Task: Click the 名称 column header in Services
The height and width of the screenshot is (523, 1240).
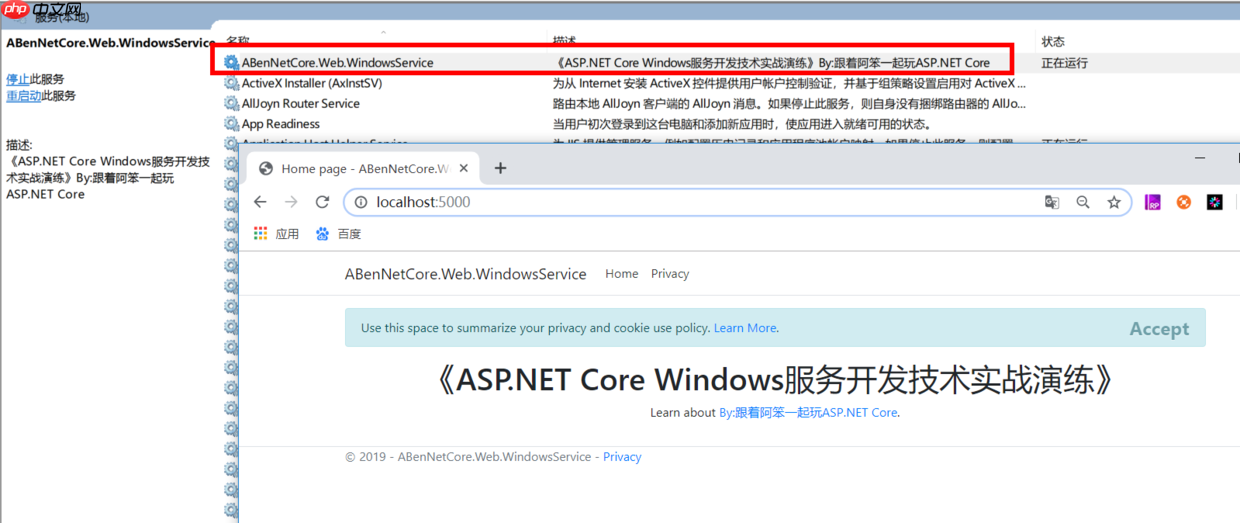Action: coord(238,41)
